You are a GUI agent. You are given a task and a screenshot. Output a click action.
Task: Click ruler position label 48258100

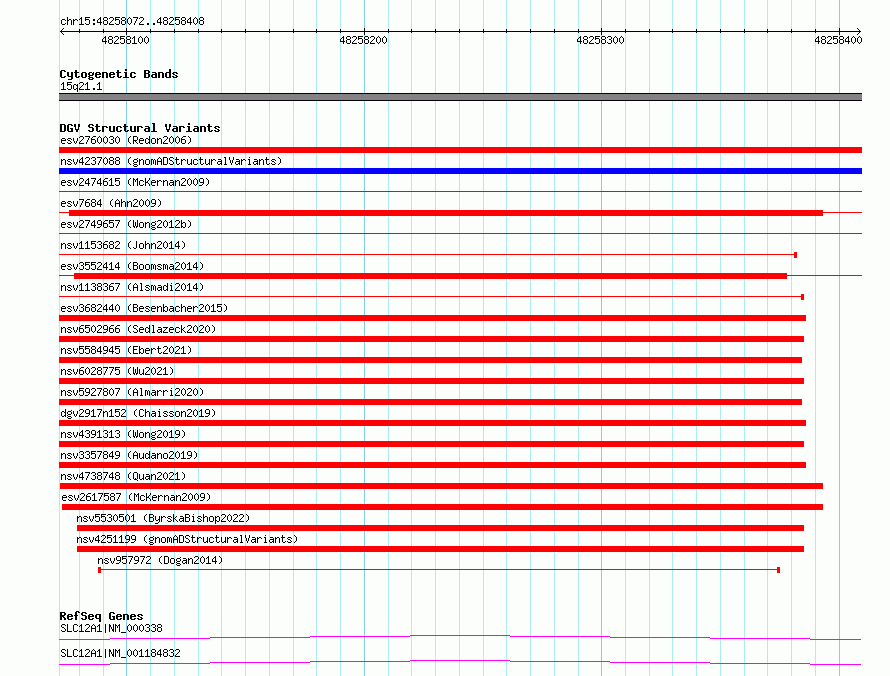coord(125,40)
